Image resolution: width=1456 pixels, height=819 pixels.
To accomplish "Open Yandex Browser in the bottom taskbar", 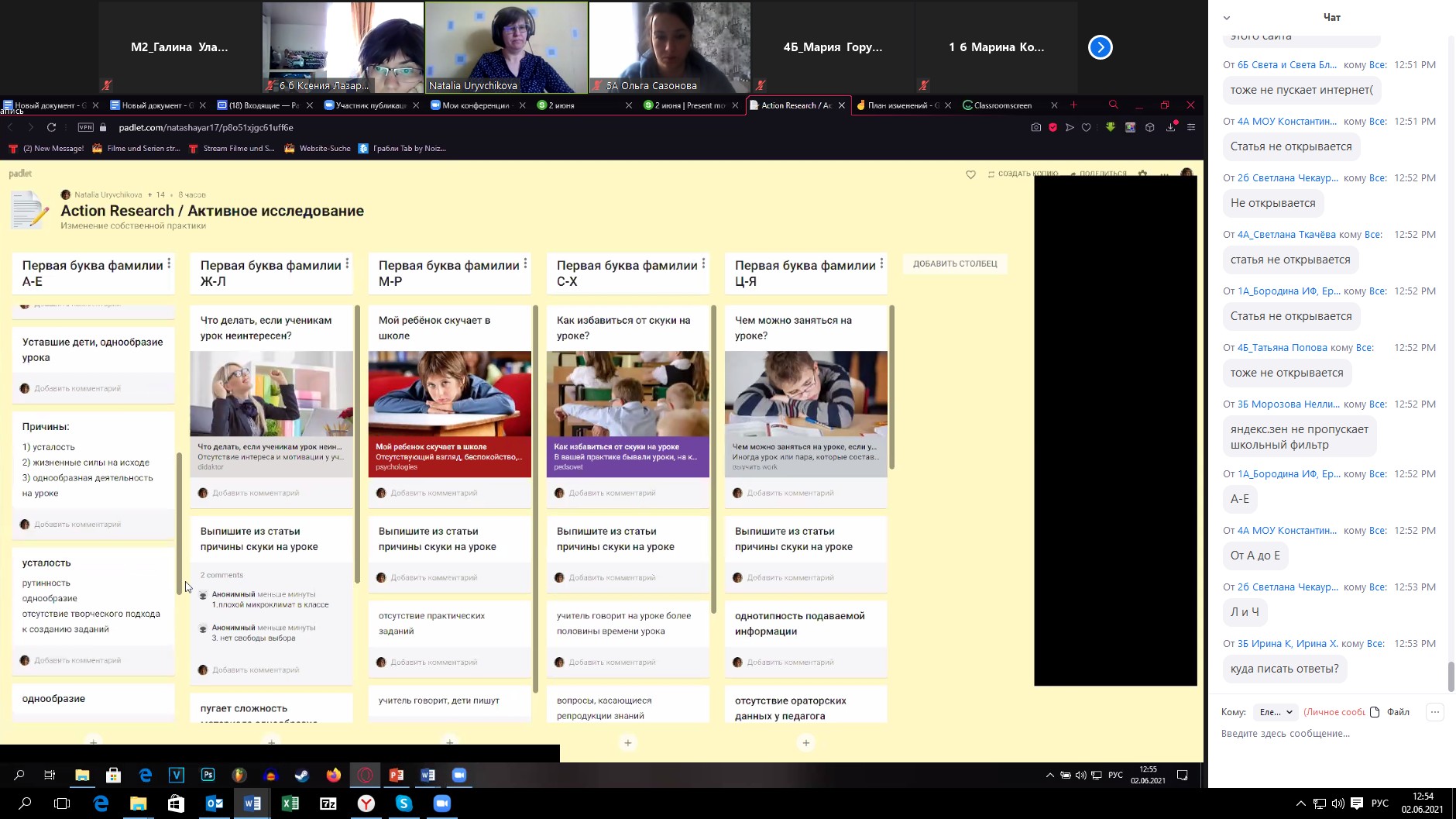I will pos(366,804).
